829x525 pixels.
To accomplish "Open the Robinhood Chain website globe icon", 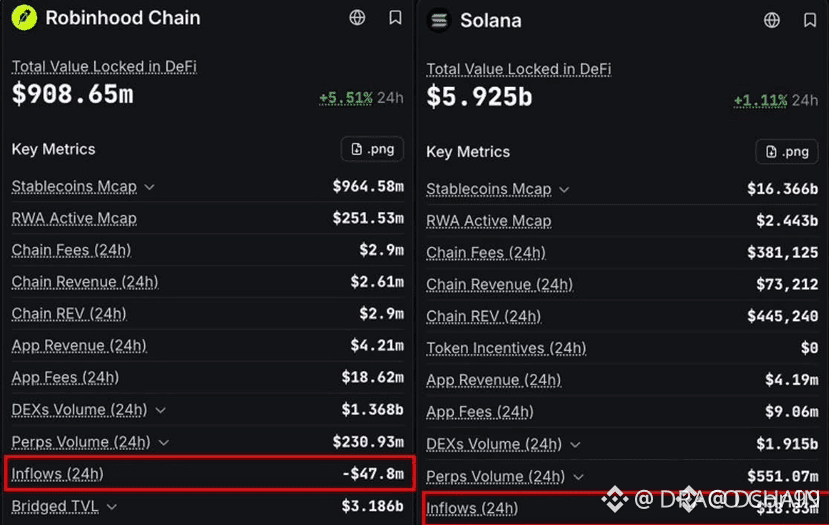I will 357,17.
